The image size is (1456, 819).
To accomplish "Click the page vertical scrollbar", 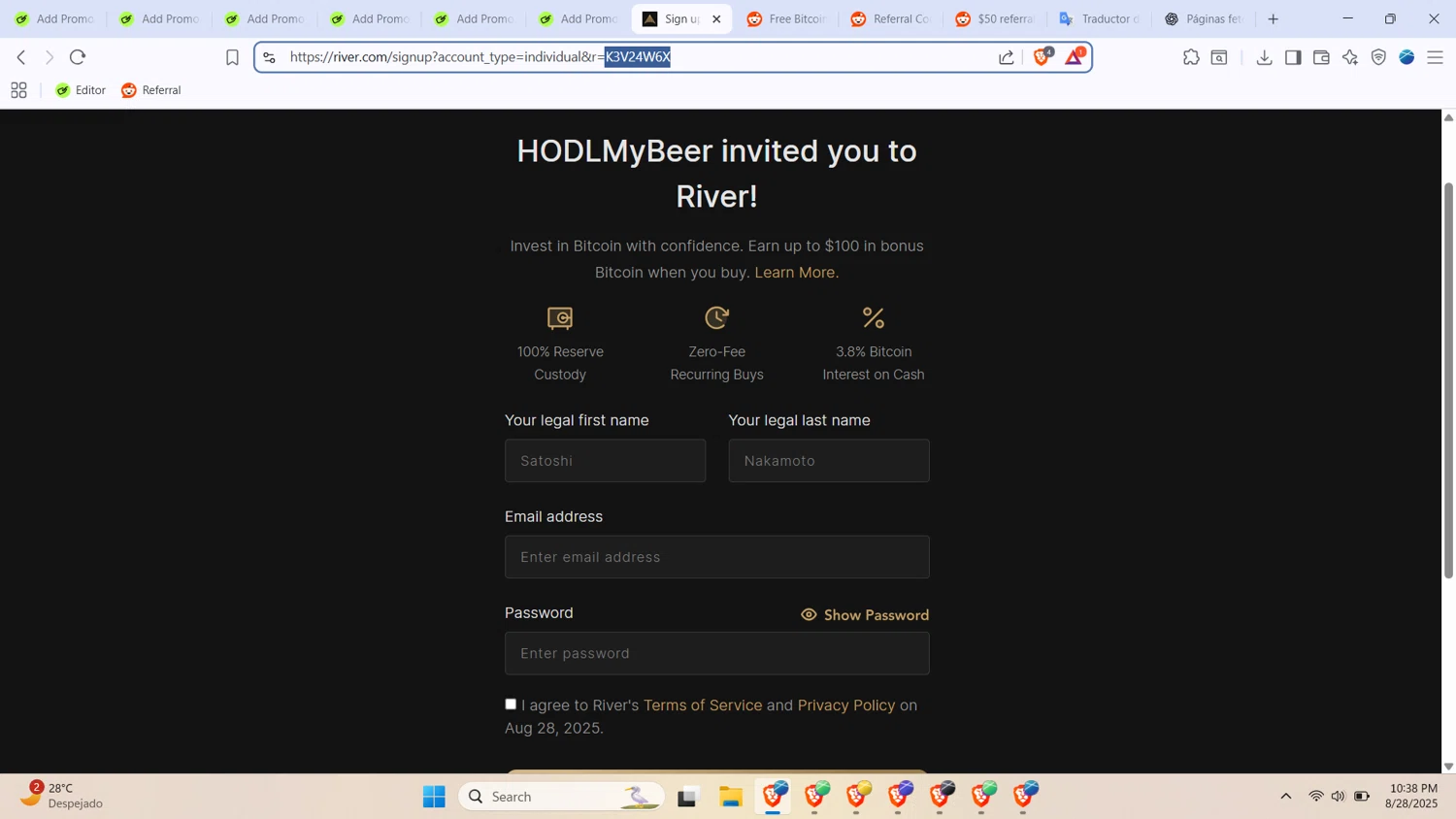I will (x=1448, y=379).
